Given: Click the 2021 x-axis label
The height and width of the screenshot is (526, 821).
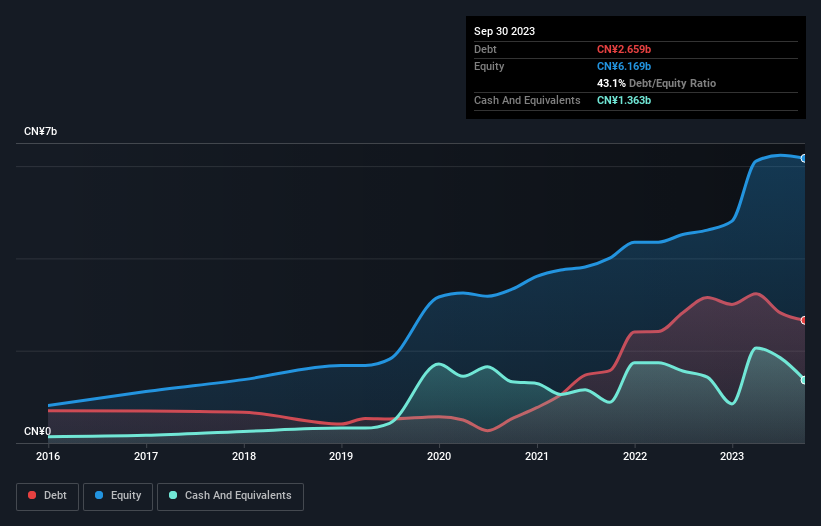Looking at the screenshot, I should pos(537,456).
